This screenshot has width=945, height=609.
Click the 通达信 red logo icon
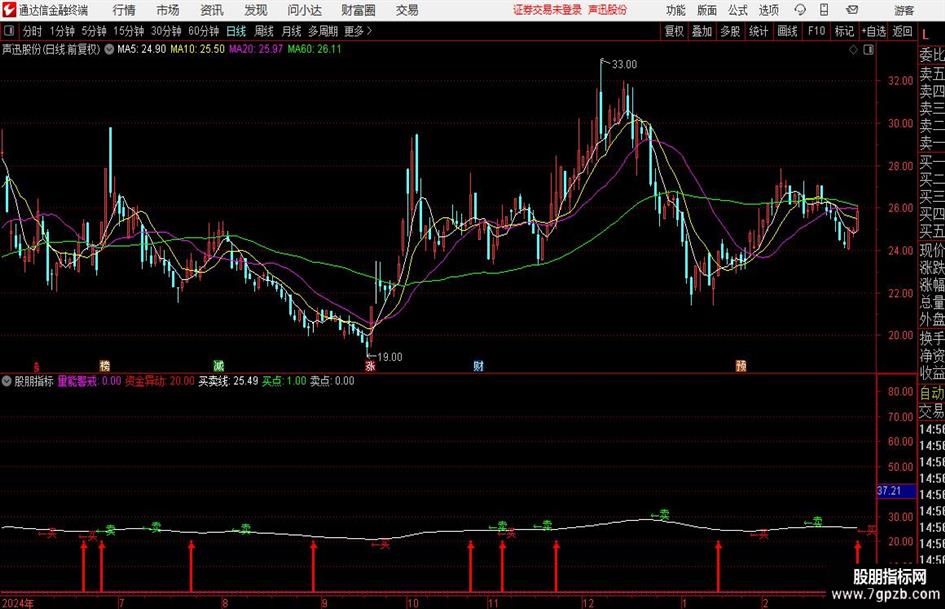click(x=9, y=10)
